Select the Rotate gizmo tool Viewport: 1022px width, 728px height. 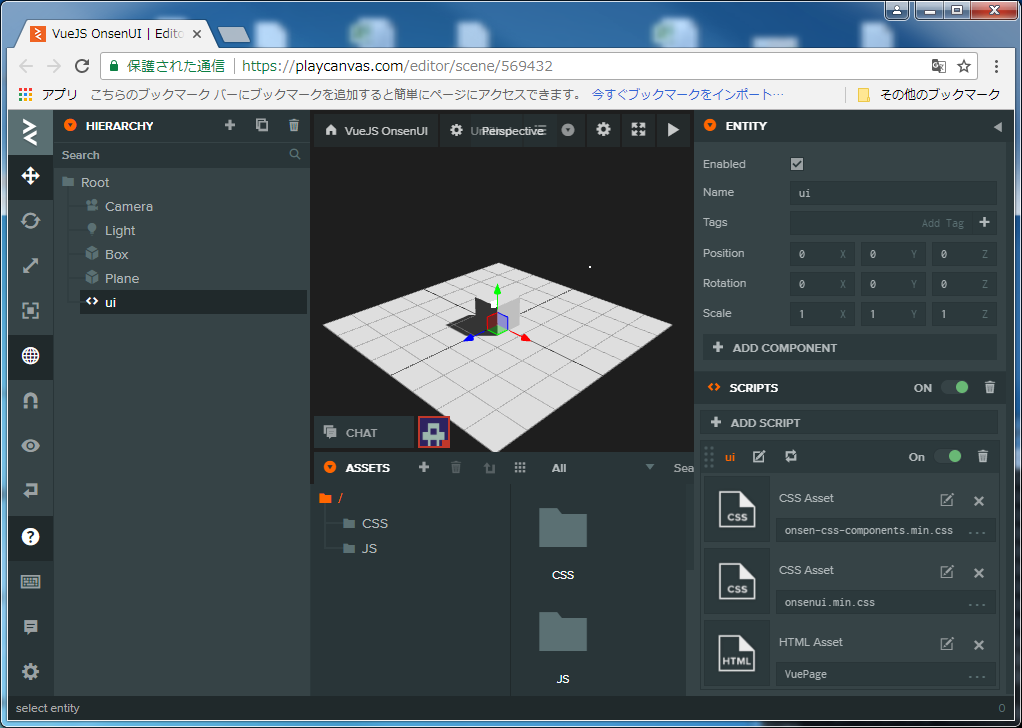(x=31, y=222)
